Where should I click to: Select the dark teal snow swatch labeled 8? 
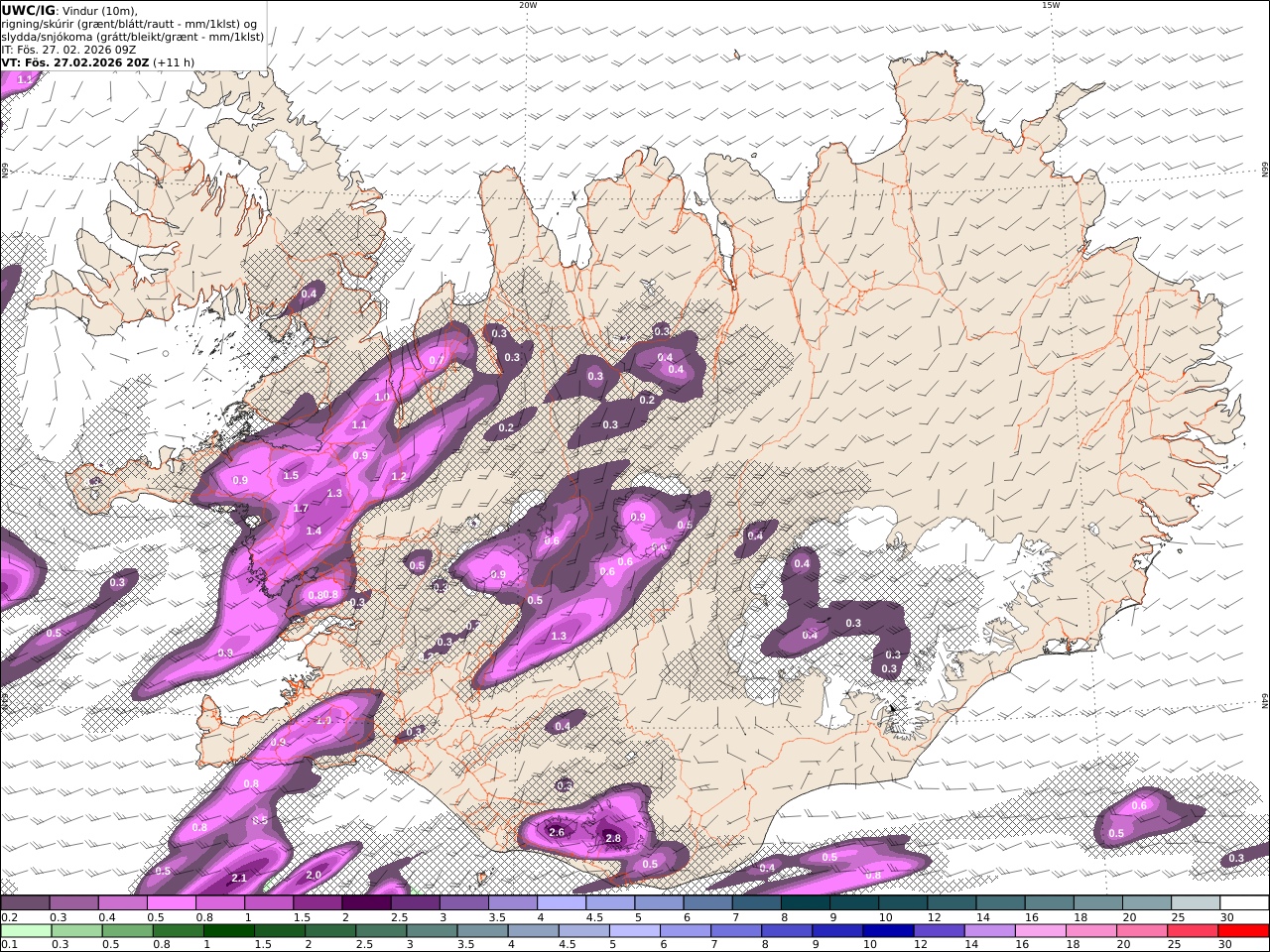tap(805, 902)
